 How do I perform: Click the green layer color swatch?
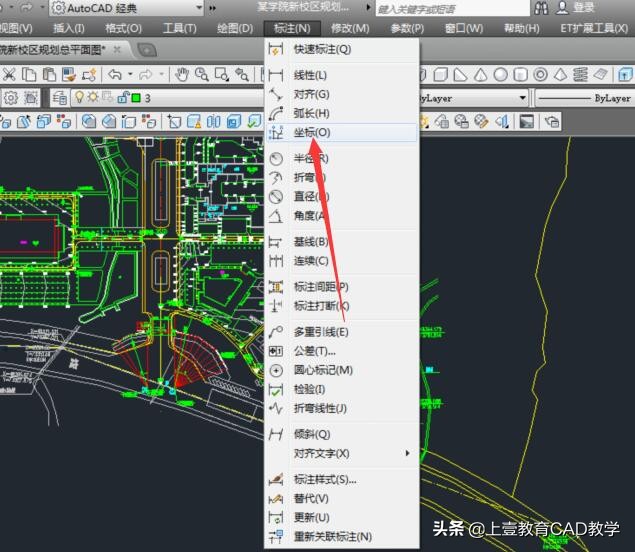[x=136, y=98]
